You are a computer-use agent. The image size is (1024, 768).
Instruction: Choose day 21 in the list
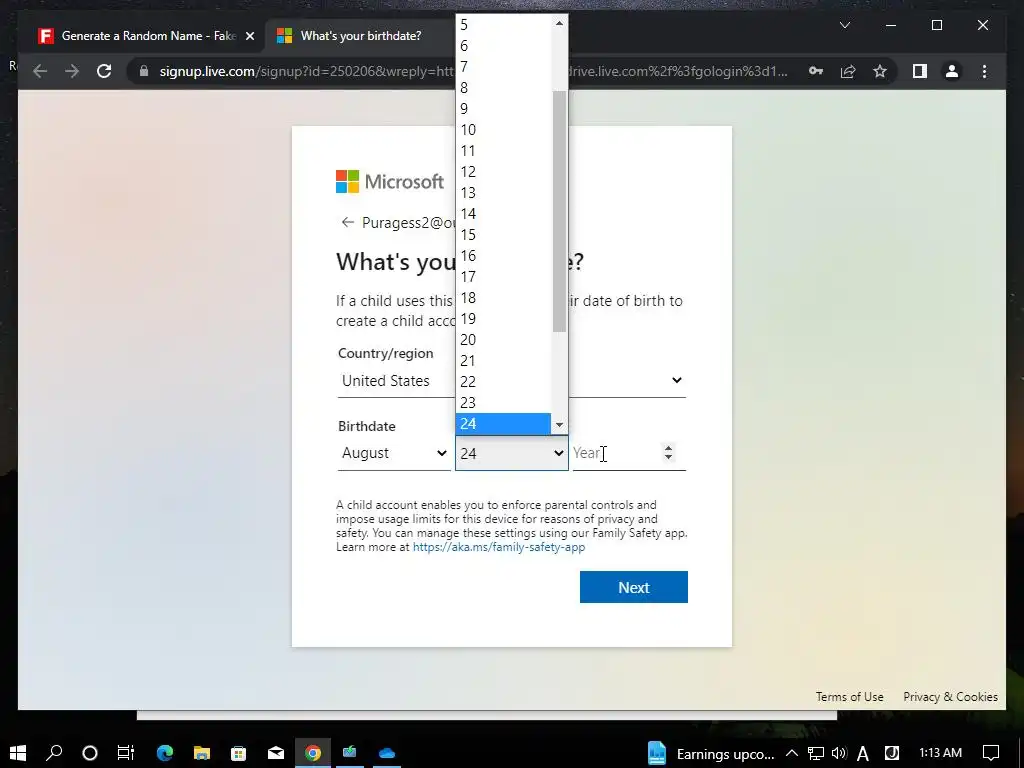coord(503,360)
